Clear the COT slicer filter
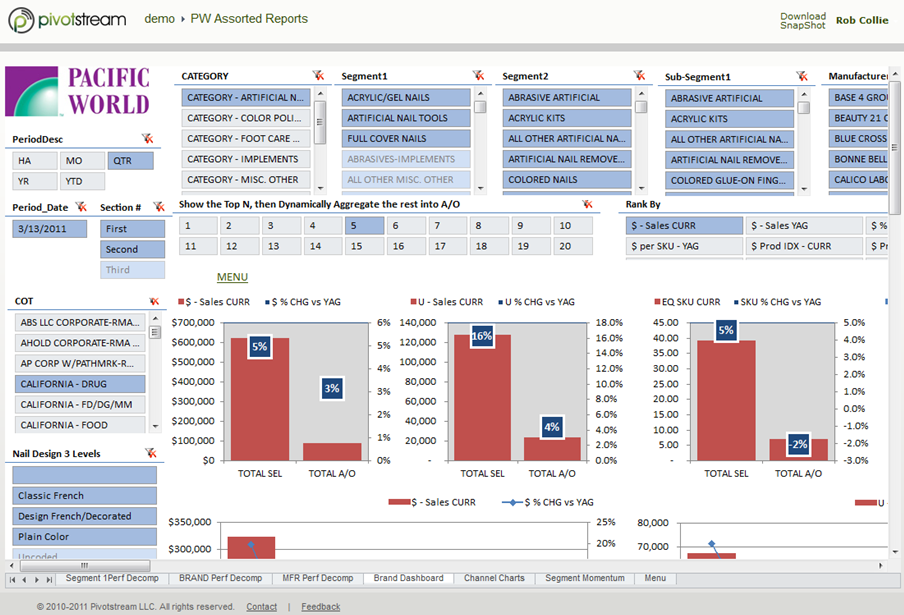Screen dimensions: 904x615 pyautogui.click(x=153, y=302)
